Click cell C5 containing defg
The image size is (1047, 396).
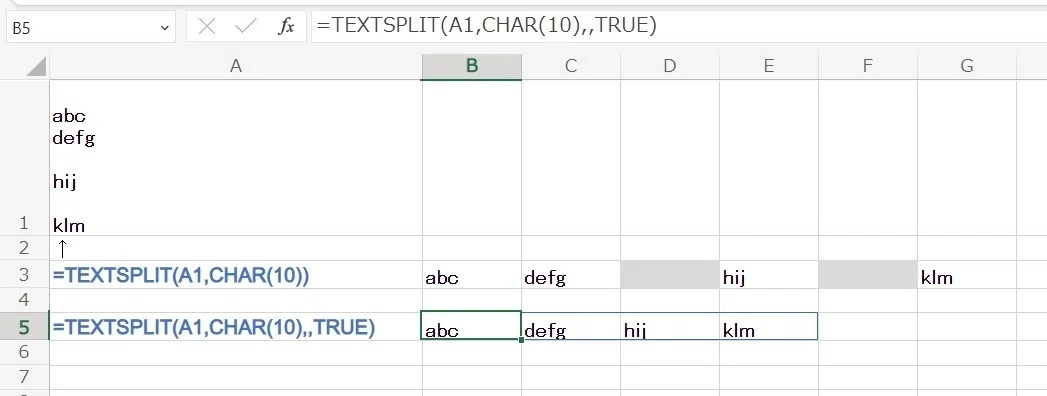pos(570,326)
